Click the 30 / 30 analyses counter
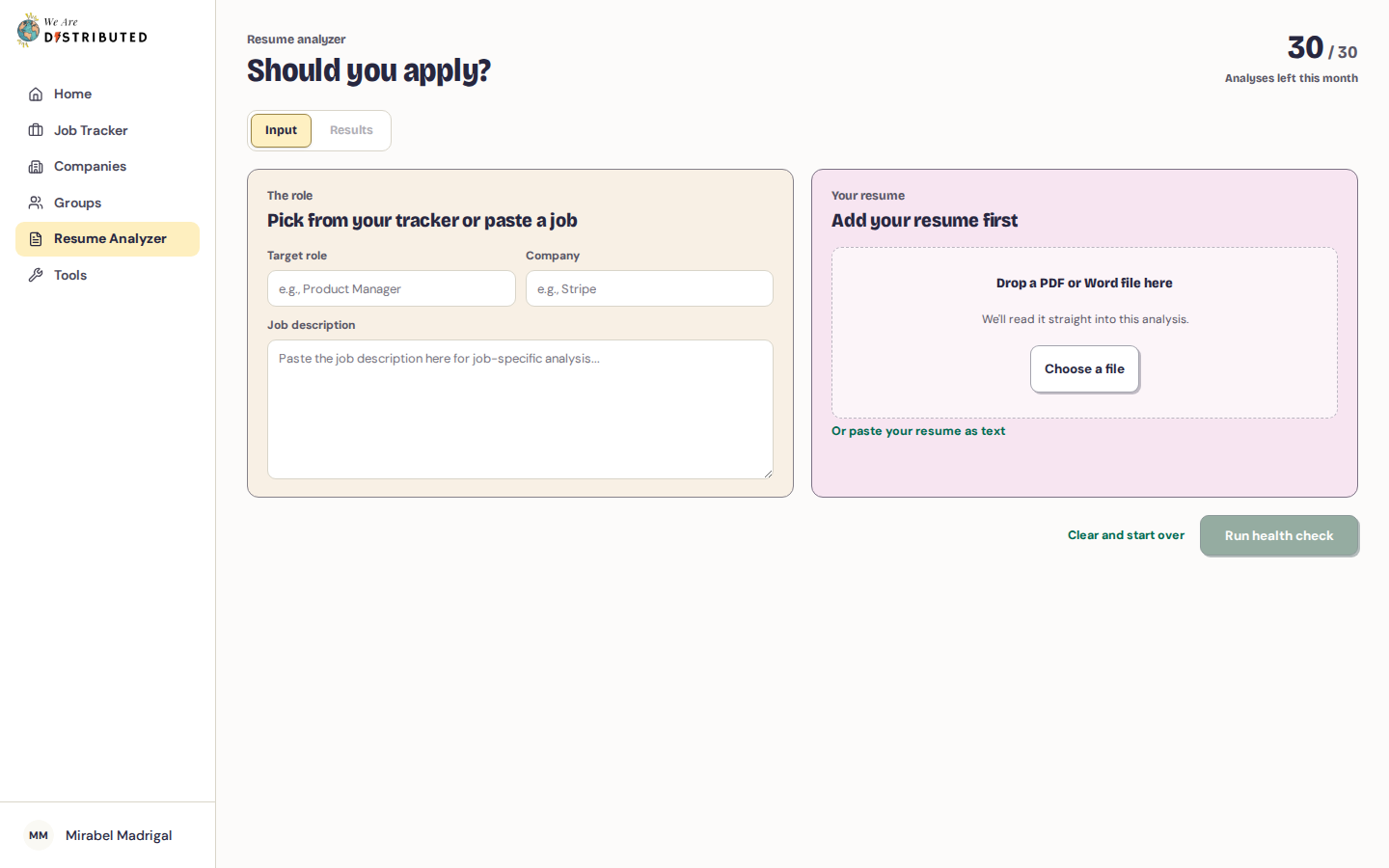This screenshot has width=1389, height=868. pyautogui.click(x=1321, y=47)
